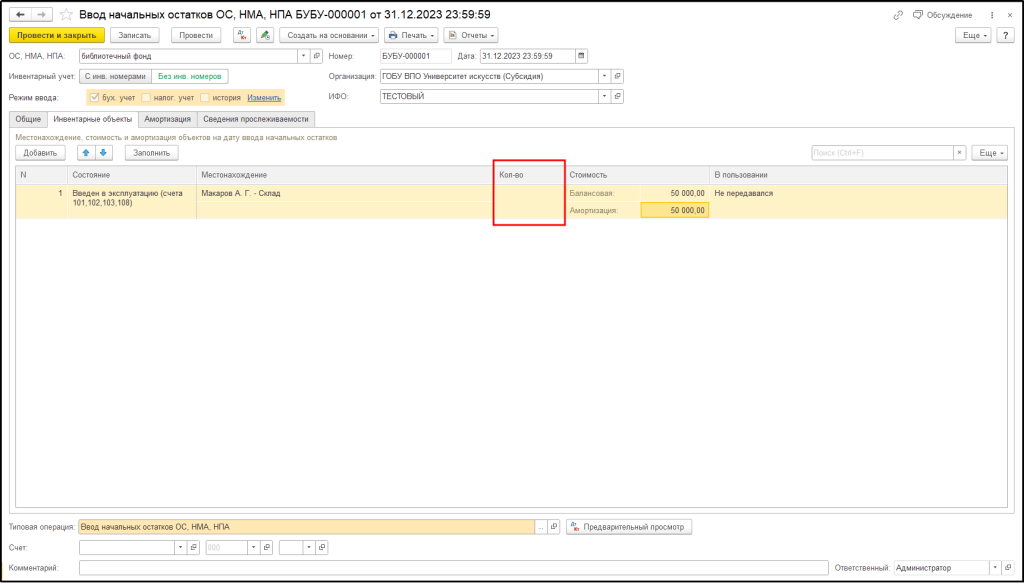Open help with the question mark button

[1006, 35]
